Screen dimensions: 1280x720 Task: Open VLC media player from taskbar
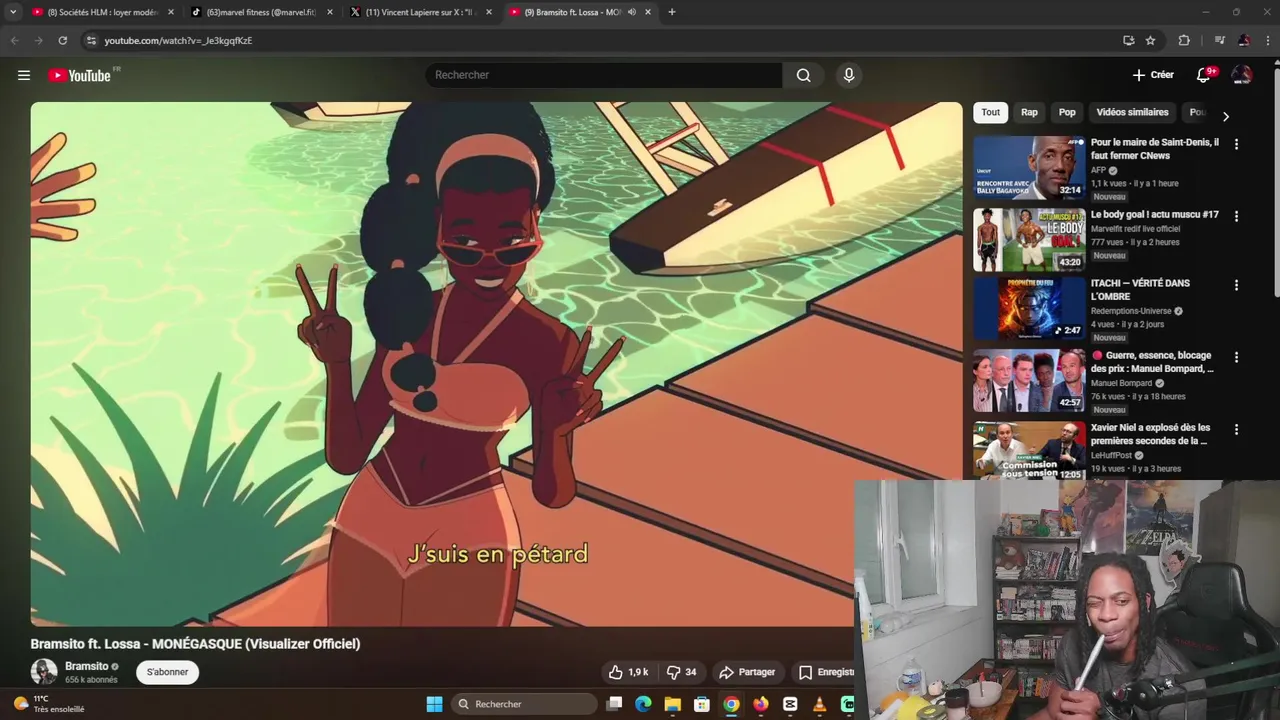tap(819, 704)
